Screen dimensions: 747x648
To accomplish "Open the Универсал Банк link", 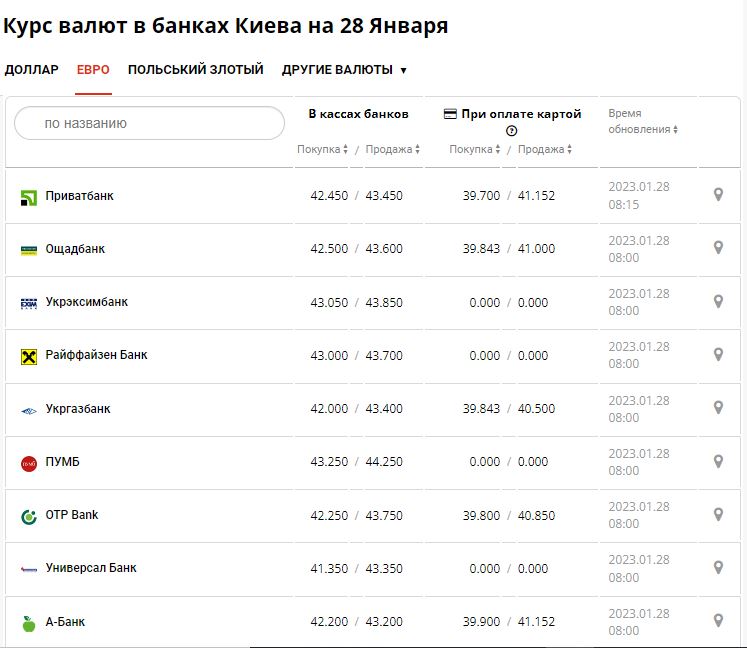I will pos(91,568).
